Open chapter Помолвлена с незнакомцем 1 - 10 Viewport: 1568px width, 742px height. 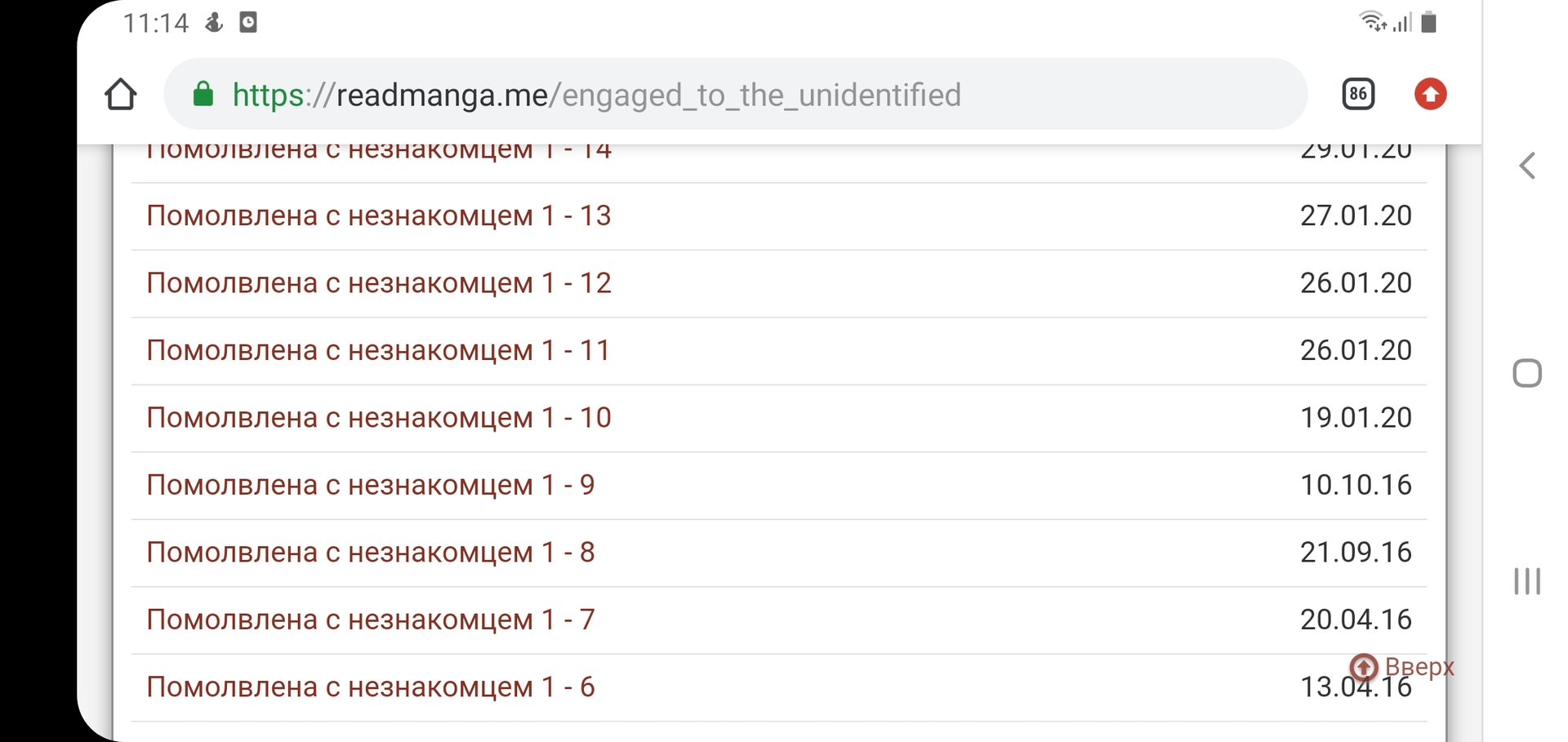tap(379, 418)
